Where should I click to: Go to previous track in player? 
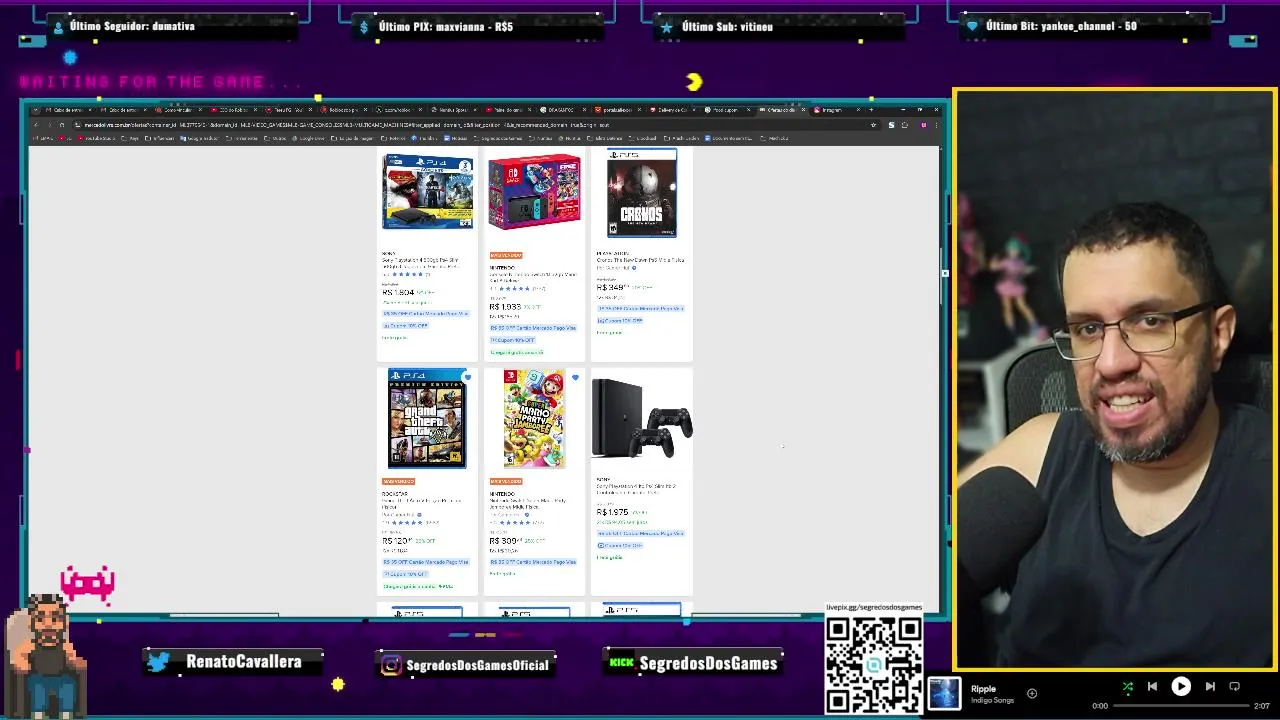pos(1152,686)
